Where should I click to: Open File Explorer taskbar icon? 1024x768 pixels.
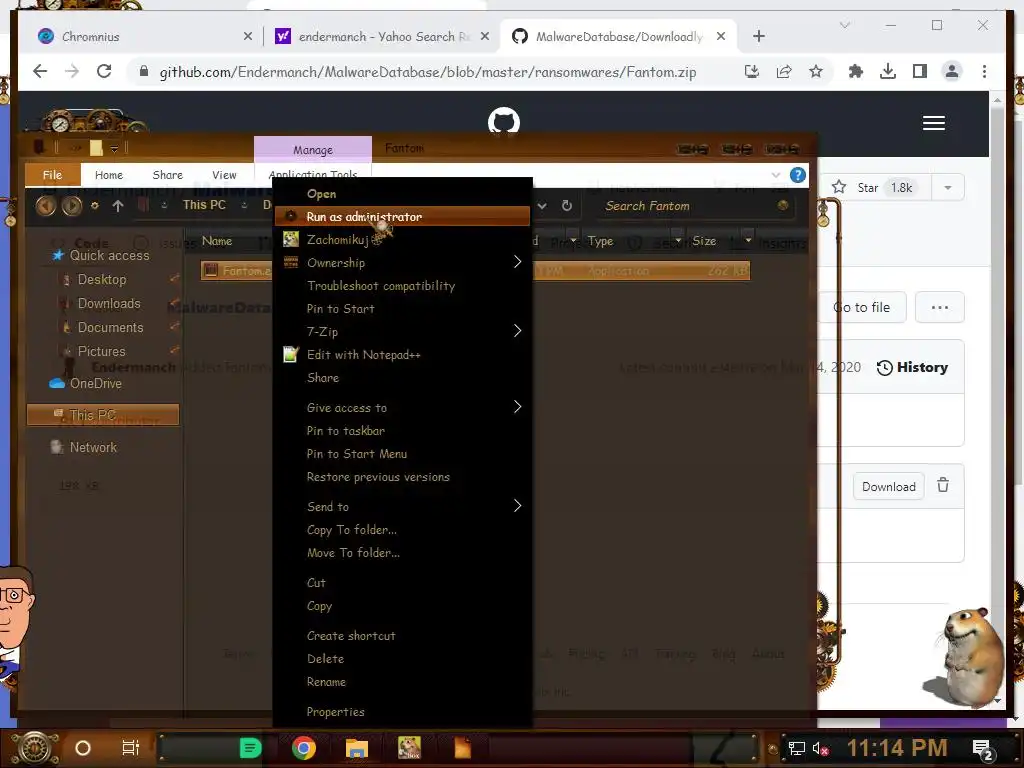point(357,748)
